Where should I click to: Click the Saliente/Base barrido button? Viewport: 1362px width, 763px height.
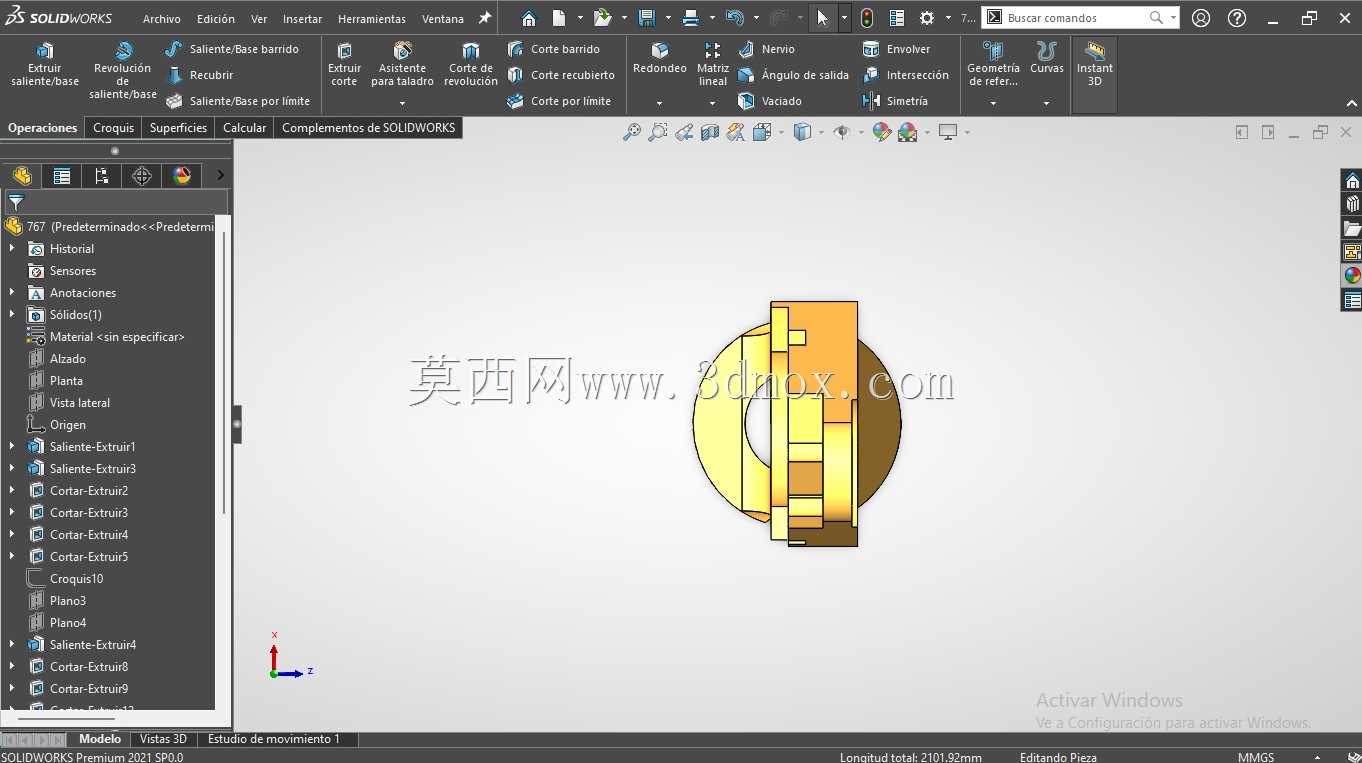(232, 49)
